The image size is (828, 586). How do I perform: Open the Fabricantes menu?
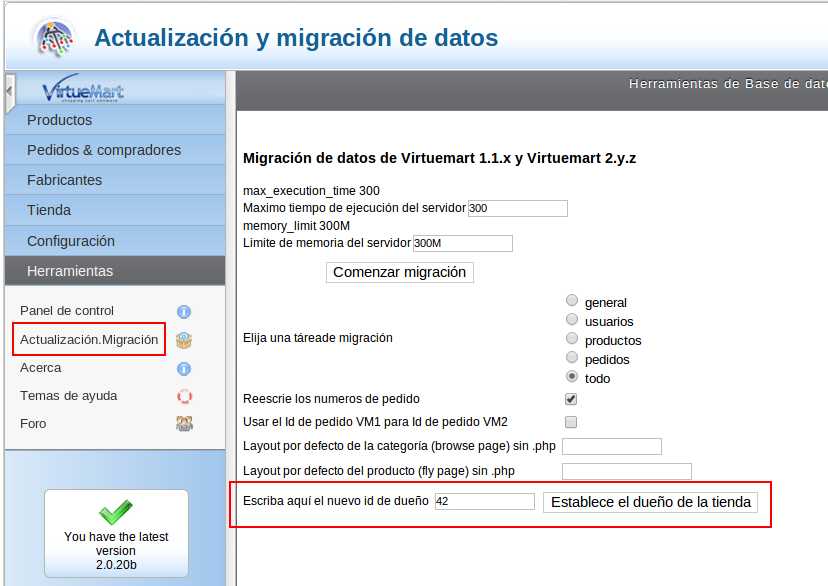click(x=115, y=180)
